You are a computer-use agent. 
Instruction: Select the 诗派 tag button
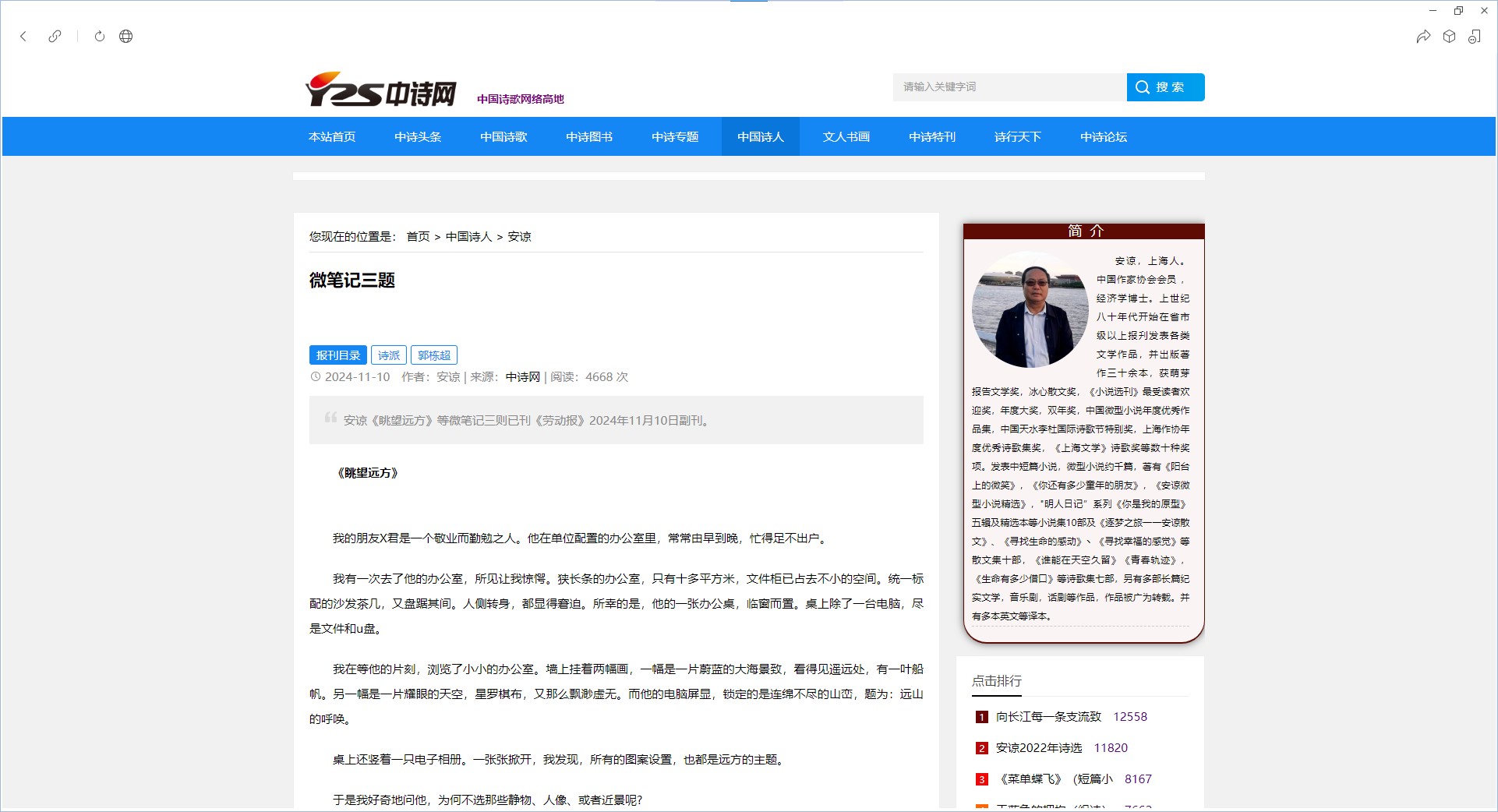[x=388, y=355]
